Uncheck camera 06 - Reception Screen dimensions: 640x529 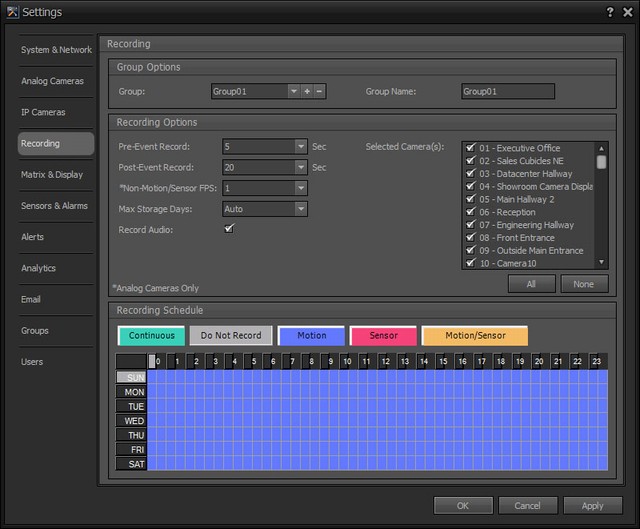471,212
